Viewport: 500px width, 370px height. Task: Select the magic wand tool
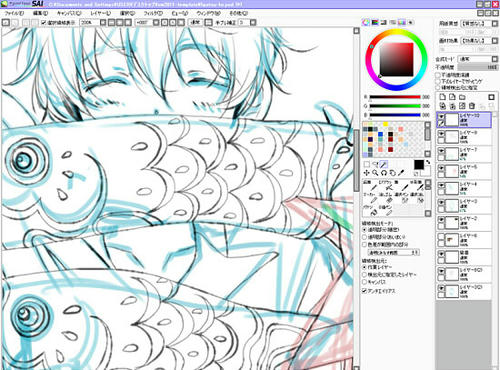coord(384,164)
